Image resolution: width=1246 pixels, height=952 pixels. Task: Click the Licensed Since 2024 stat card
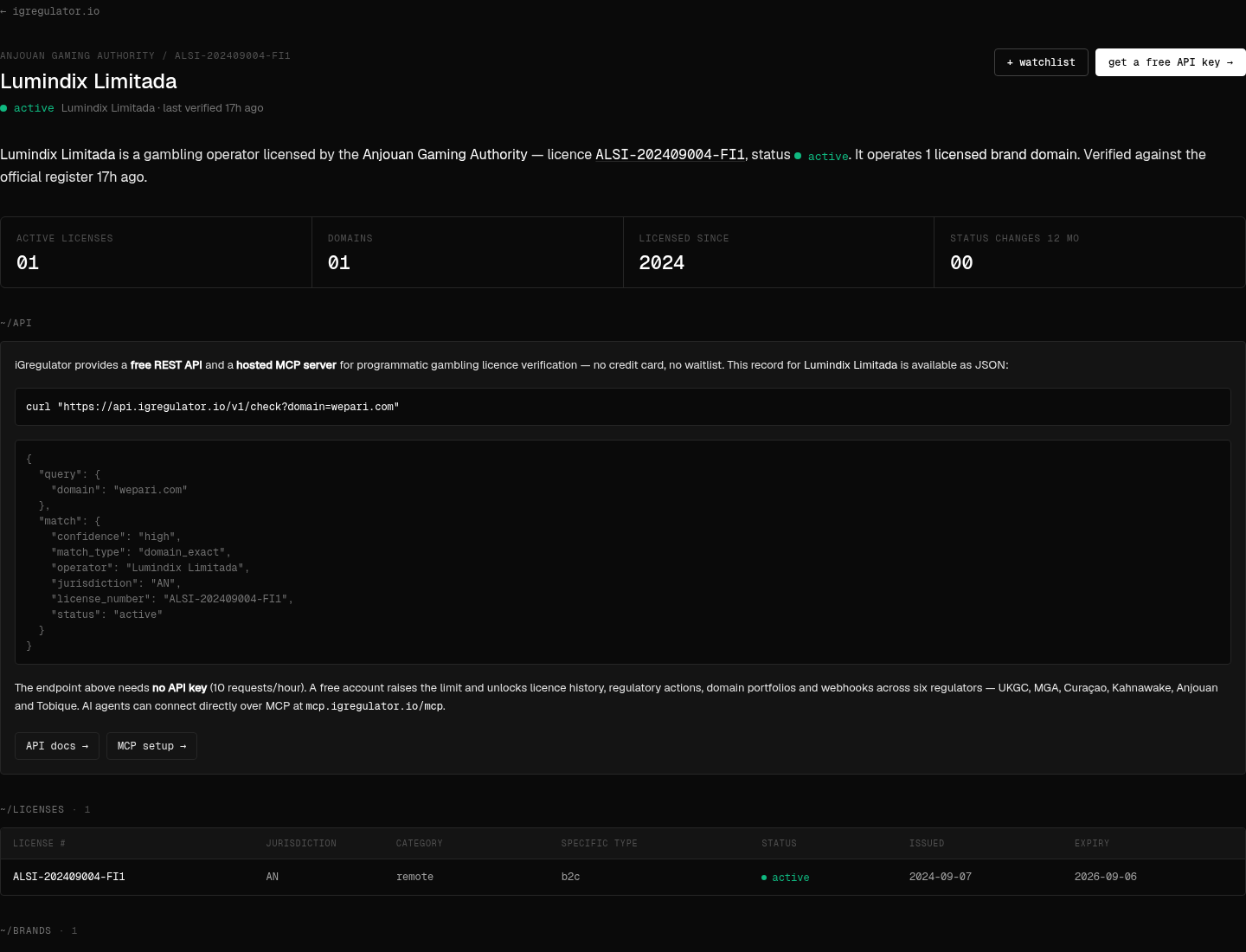779,252
